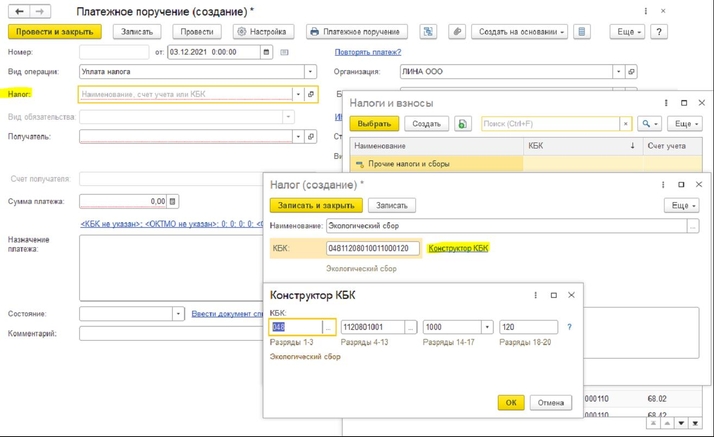Image resolution: width=714 pixels, height=437 pixels.
Task: Click the search magnifier in Налоги и взносы
Action: point(649,124)
